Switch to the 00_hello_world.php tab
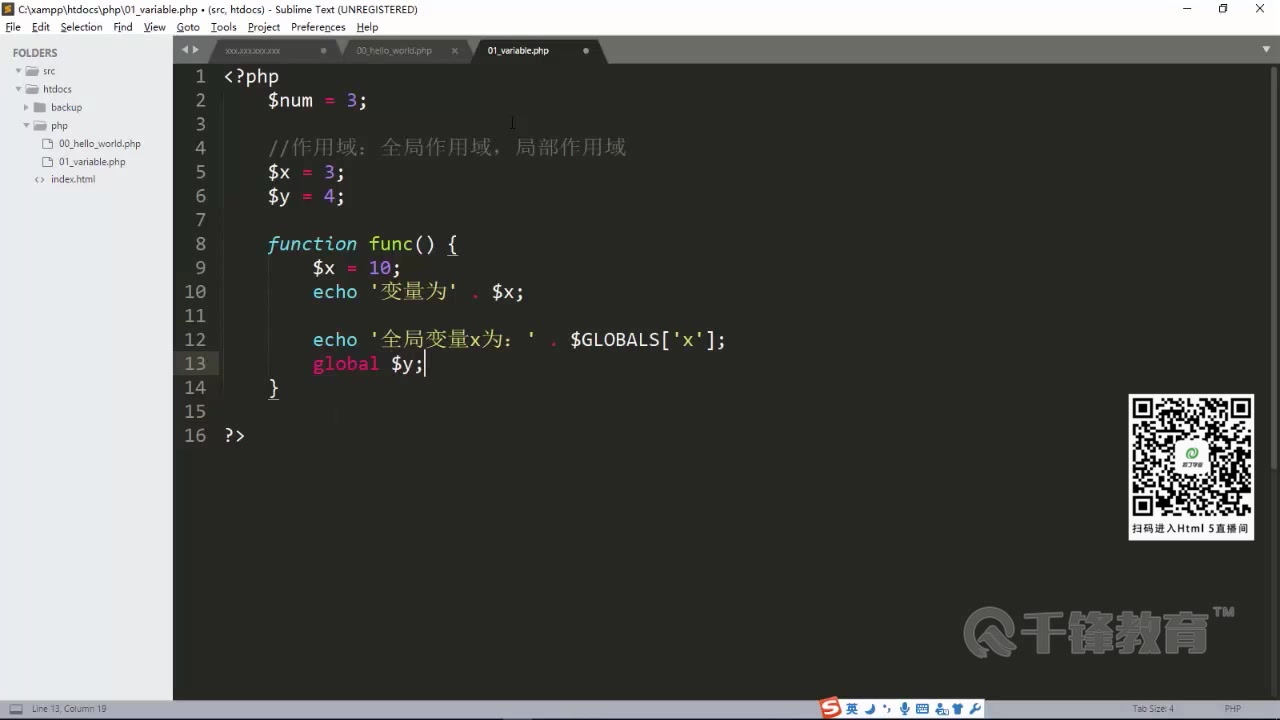 tap(393, 50)
